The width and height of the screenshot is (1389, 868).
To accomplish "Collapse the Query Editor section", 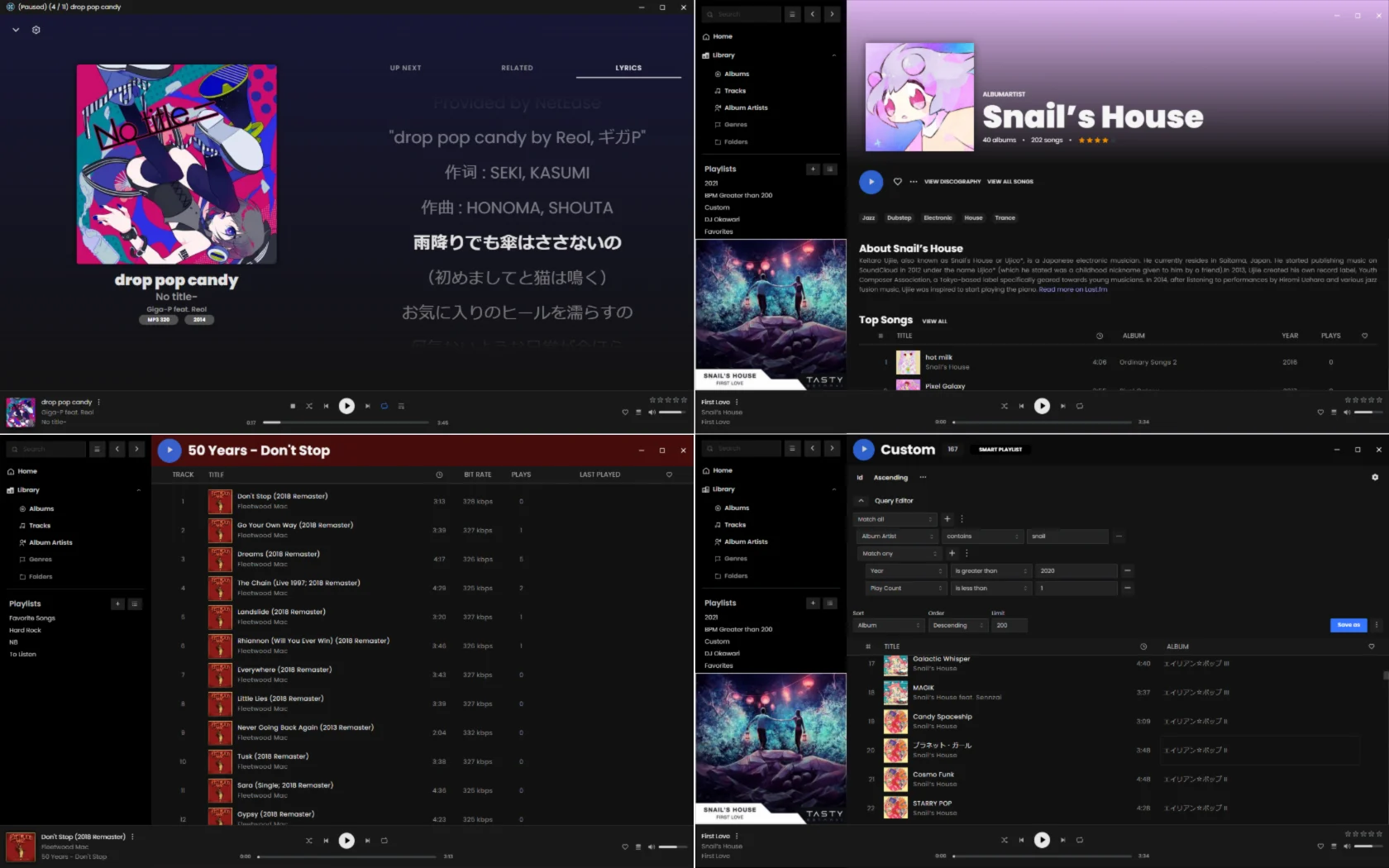I will [x=861, y=501].
